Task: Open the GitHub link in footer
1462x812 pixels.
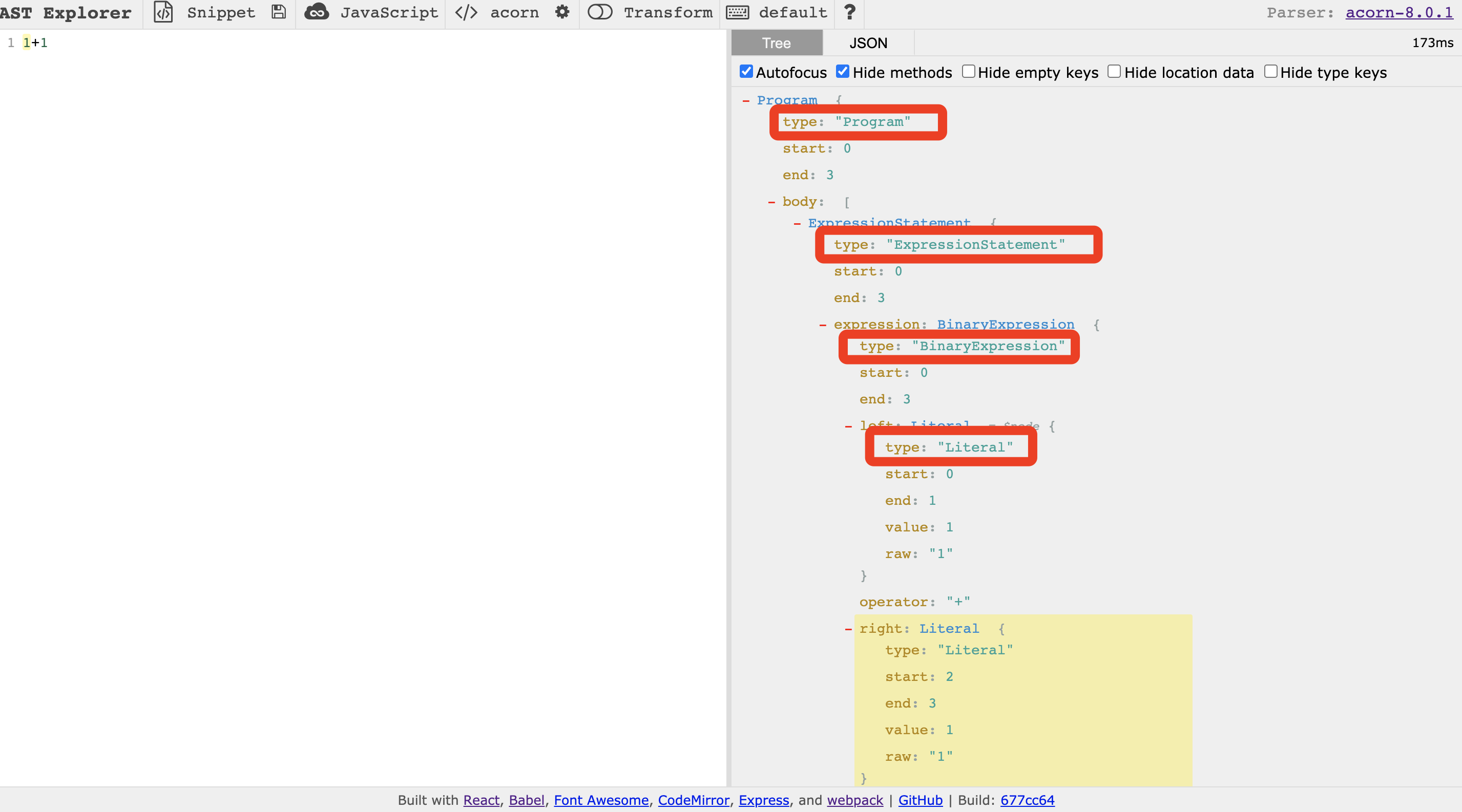Action: (920, 800)
